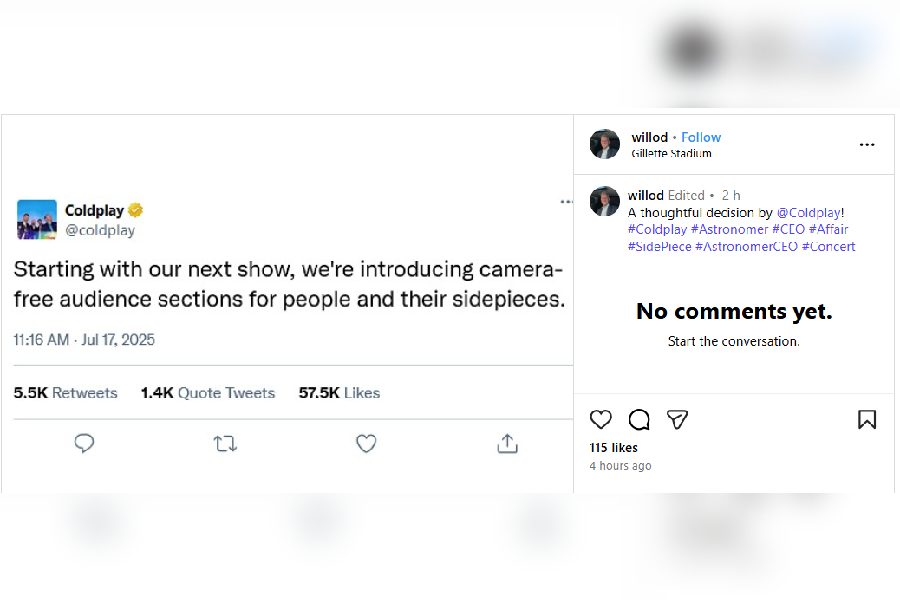Click Coldplay verified badge icon
Viewport: 900px width, 600px height.
(x=135, y=210)
